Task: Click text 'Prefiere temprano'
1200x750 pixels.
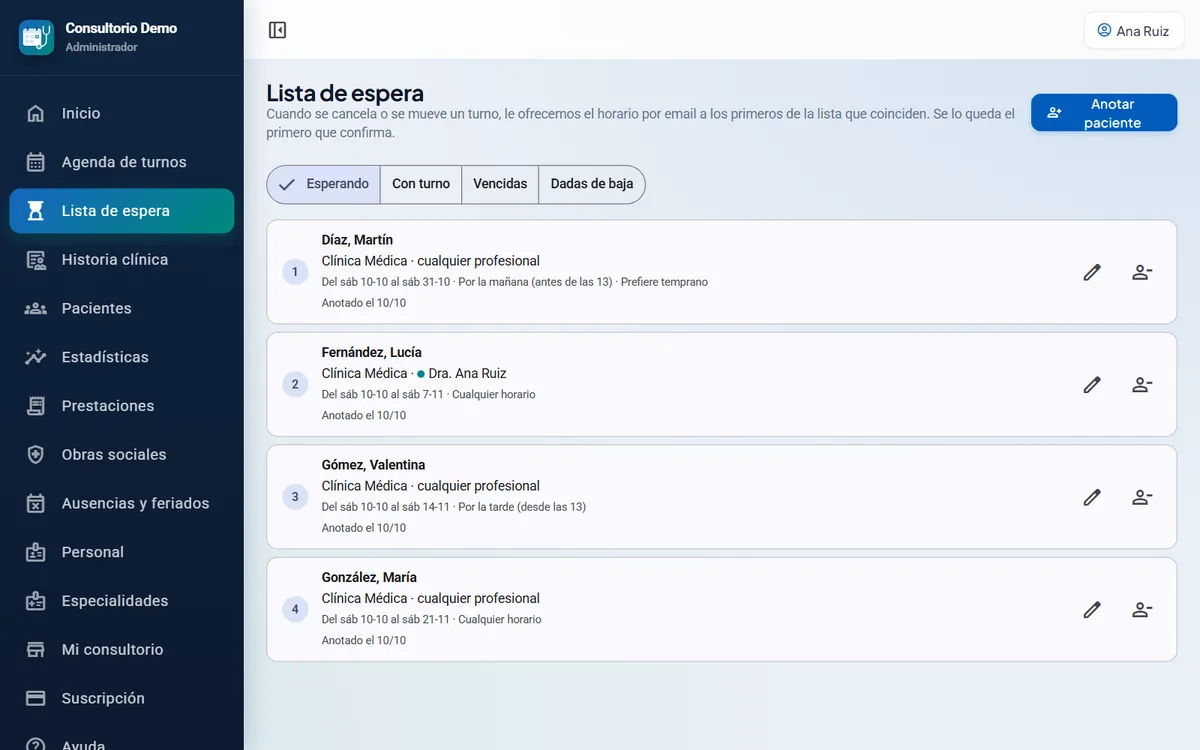Action: tap(664, 282)
